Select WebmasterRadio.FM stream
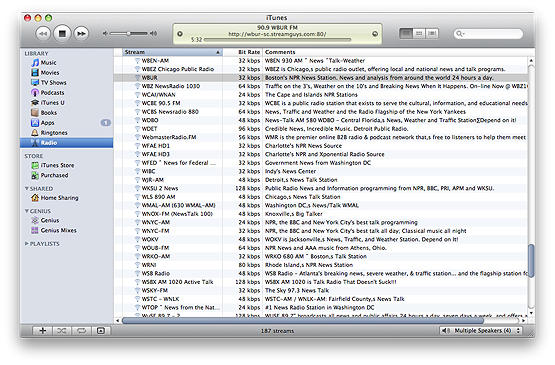 click(x=320, y=137)
